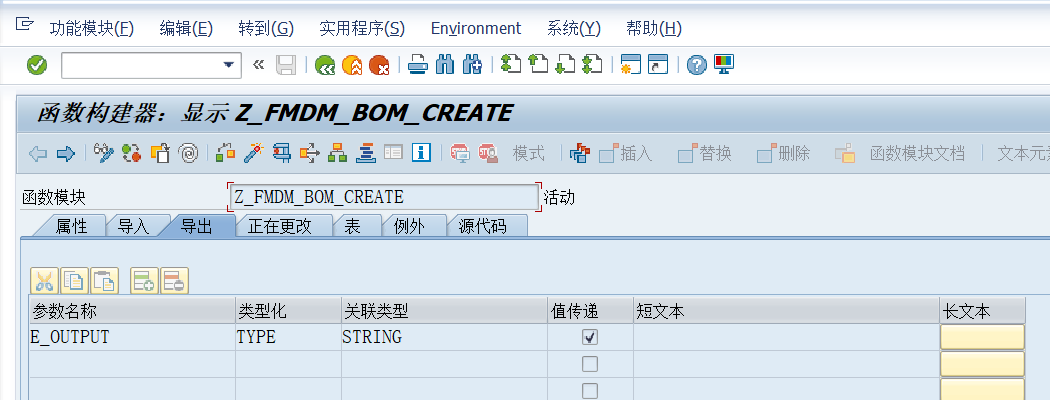
Task: Open the Customize Local Layout monitor icon
Action: coord(724,65)
